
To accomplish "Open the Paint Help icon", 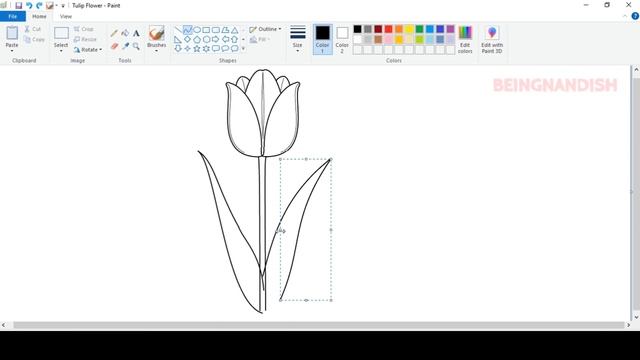I will [x=635, y=16].
